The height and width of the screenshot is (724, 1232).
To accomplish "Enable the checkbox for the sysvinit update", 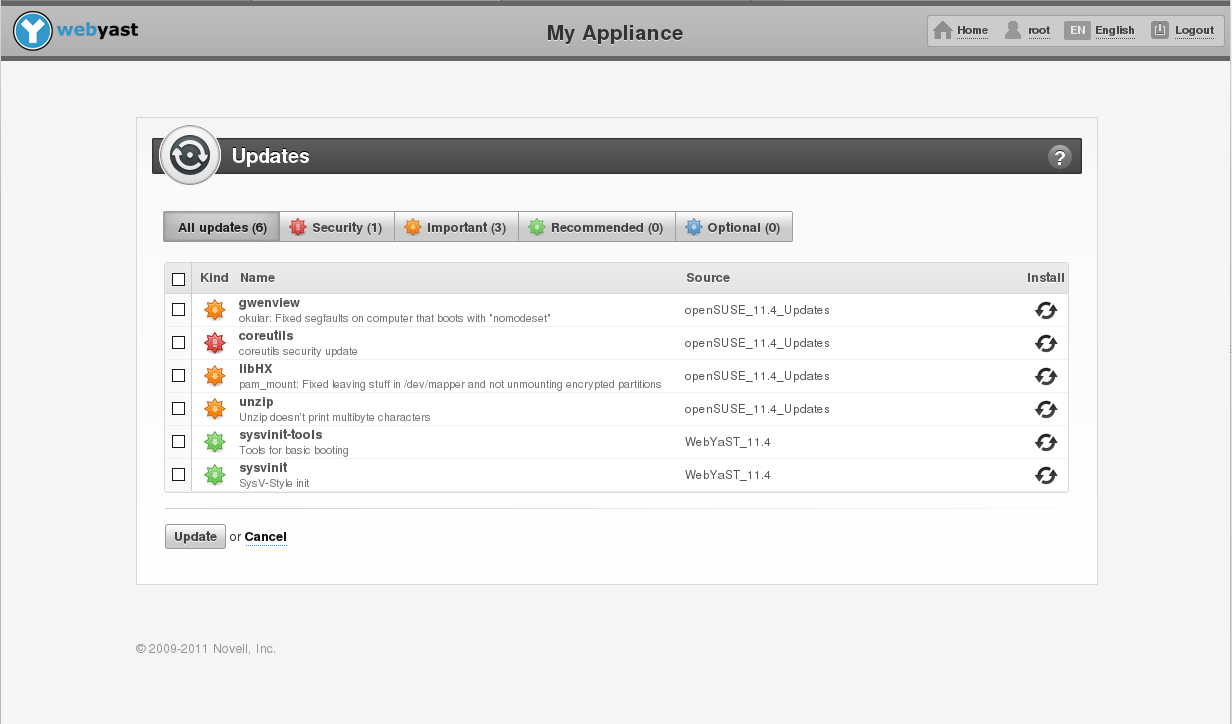I will (x=178, y=474).
